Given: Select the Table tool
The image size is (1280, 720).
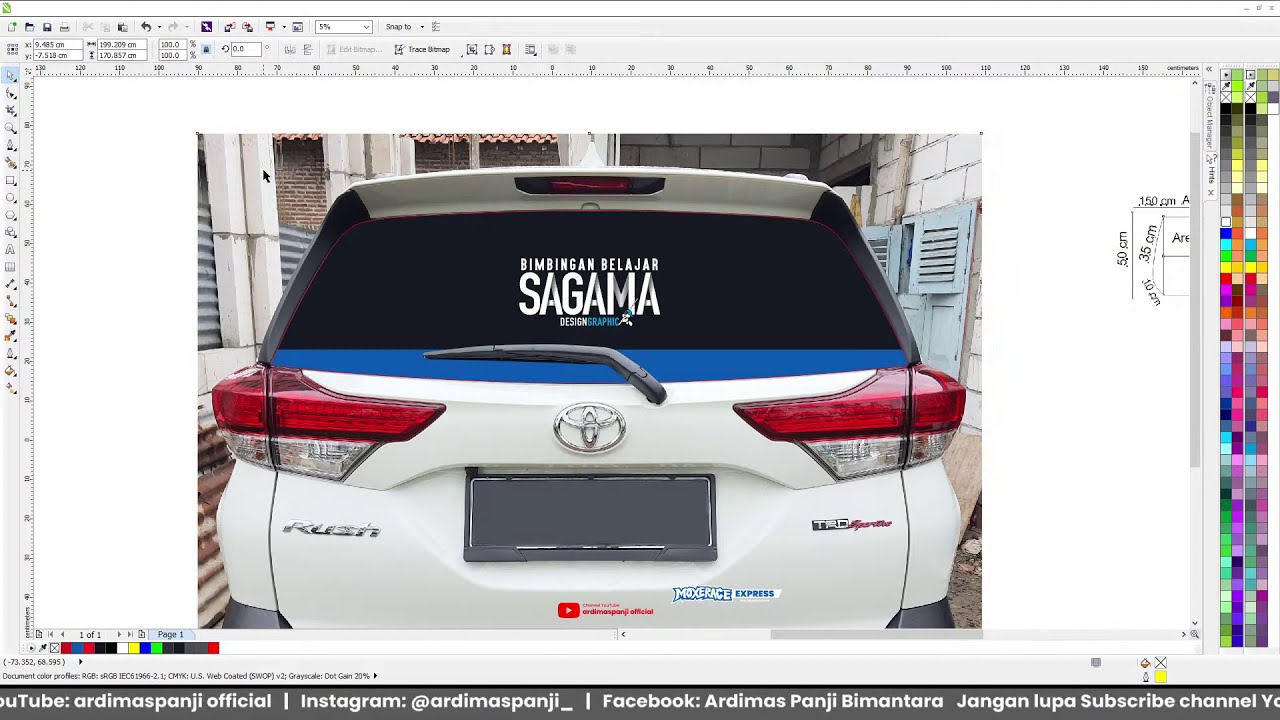Looking at the screenshot, I should coord(10,267).
